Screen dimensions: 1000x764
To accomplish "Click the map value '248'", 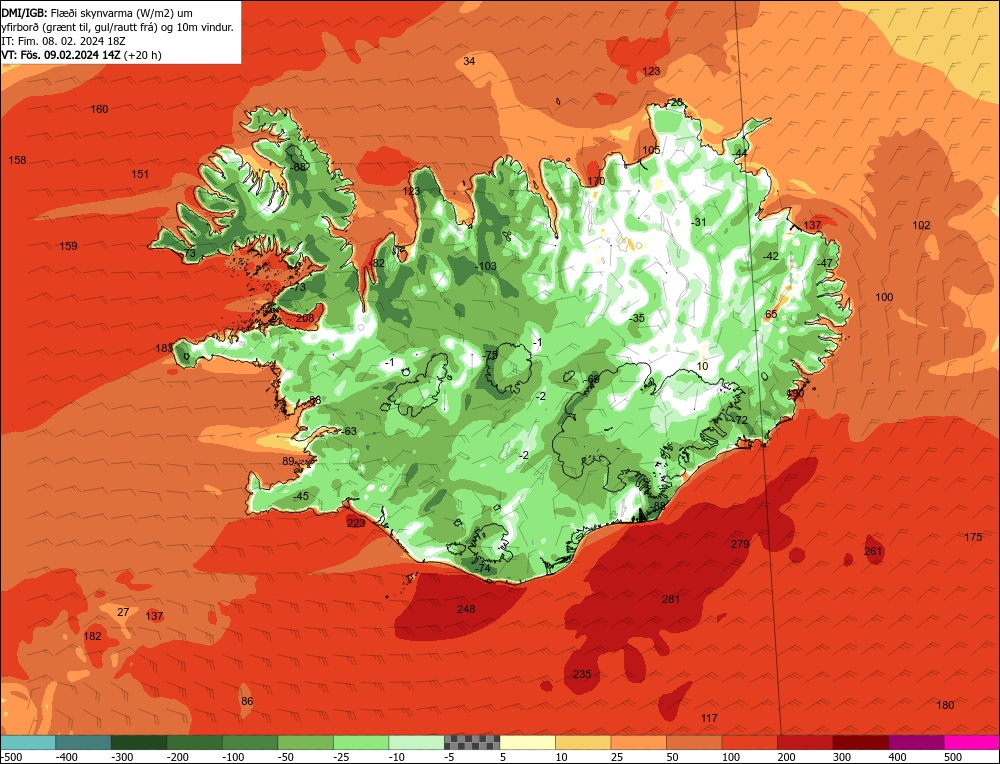I will (466, 609).
